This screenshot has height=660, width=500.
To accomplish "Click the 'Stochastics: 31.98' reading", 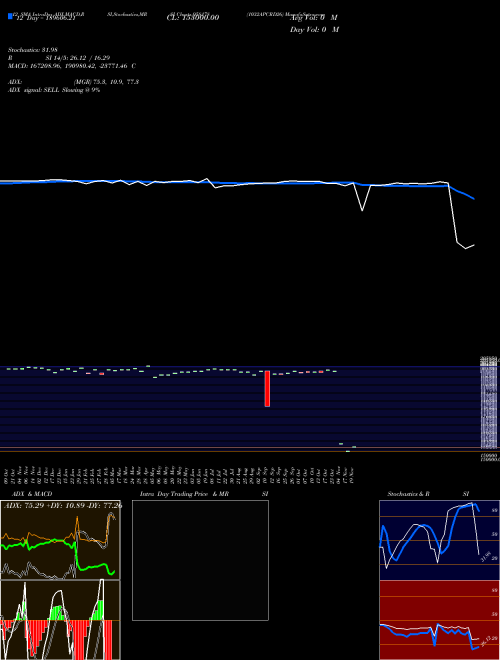I will (33, 50).
